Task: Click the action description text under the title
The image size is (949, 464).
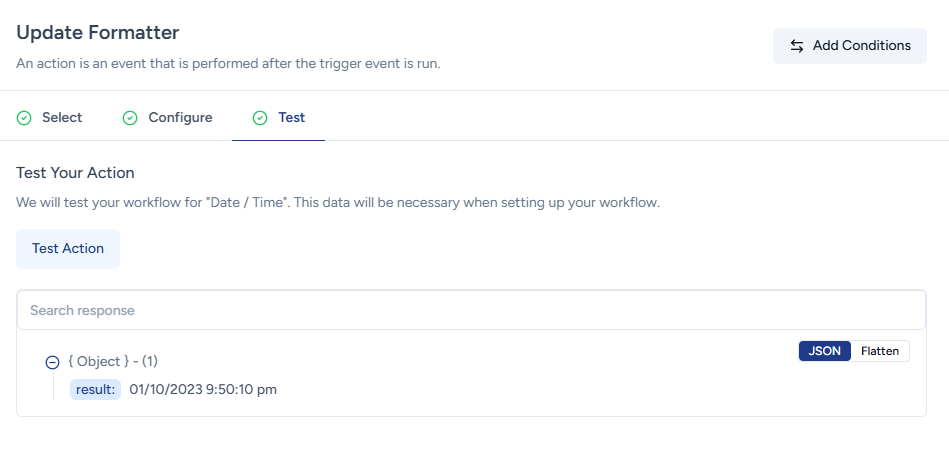Action: (228, 63)
